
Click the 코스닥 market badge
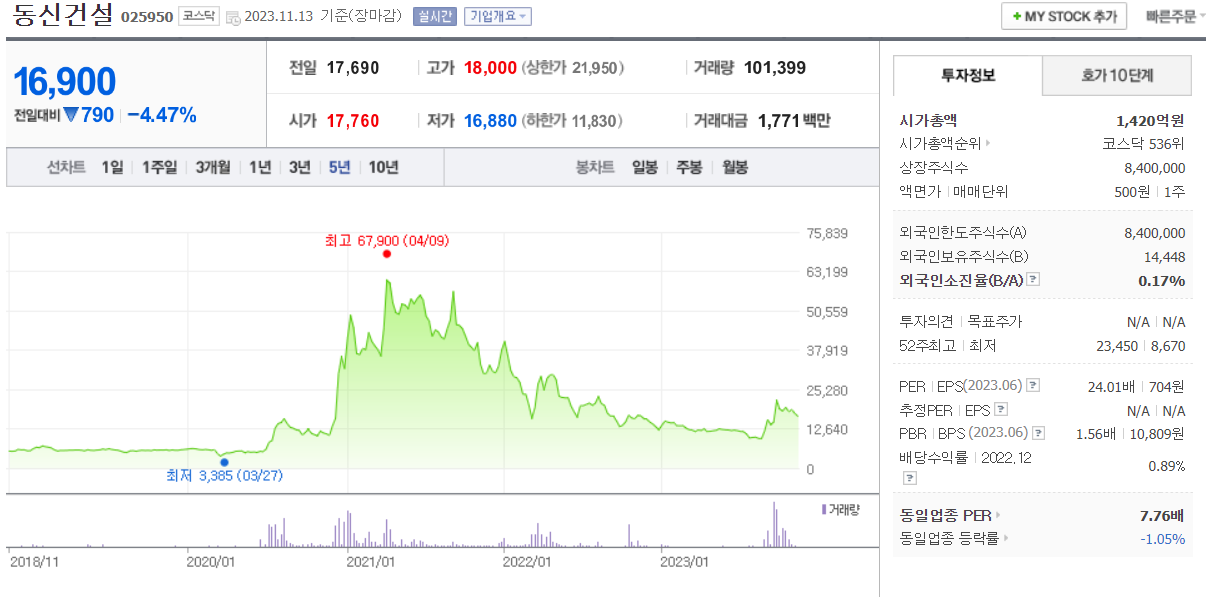[198, 17]
